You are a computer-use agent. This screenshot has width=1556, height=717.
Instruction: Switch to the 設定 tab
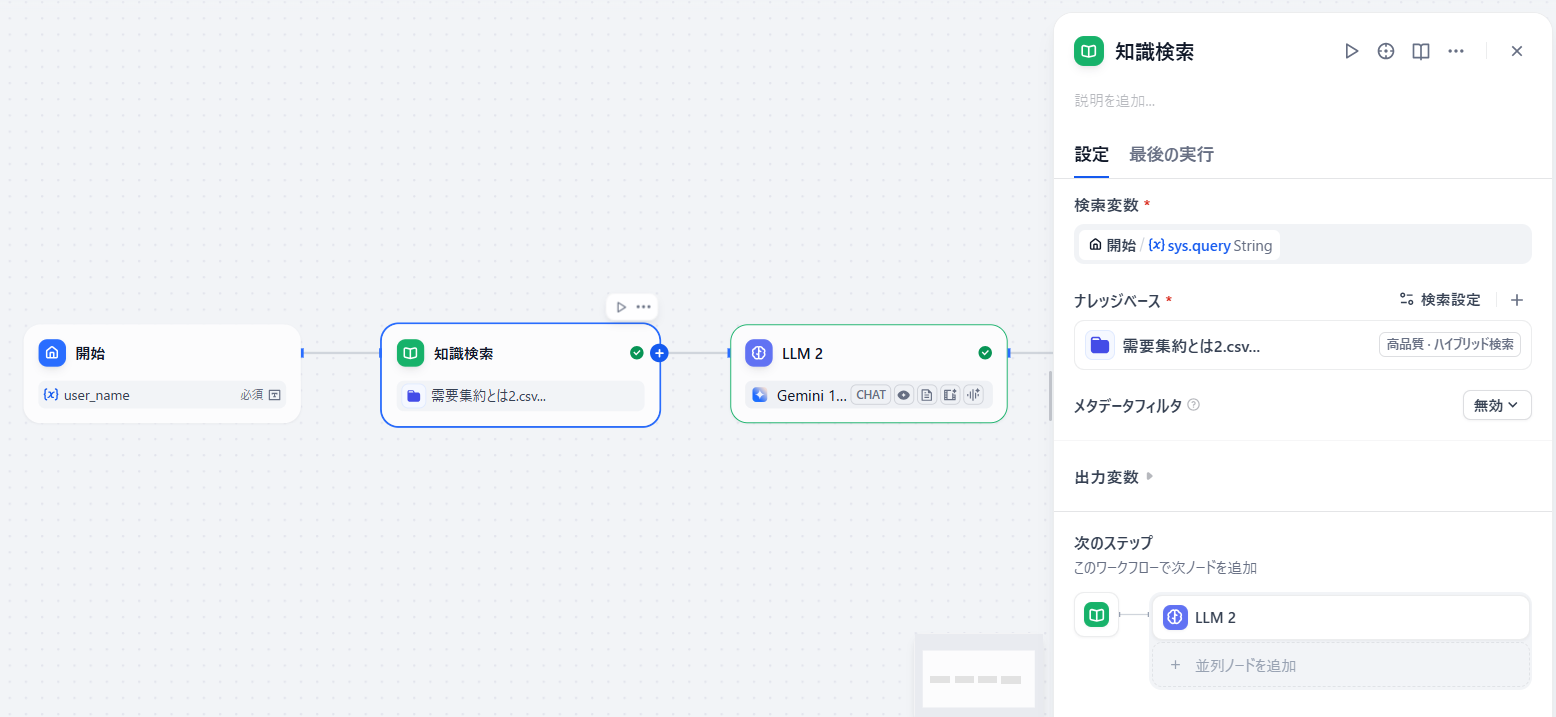coord(1091,154)
